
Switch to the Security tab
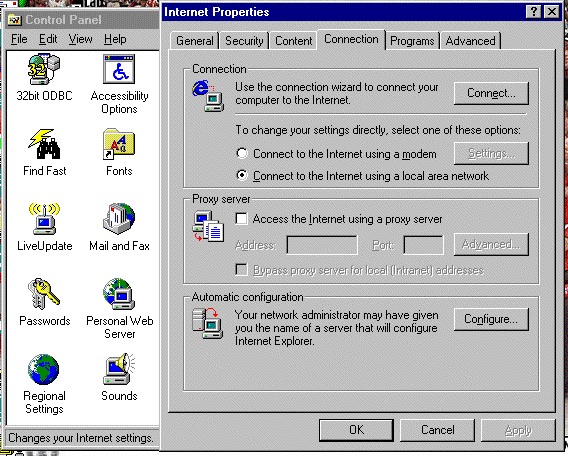pos(244,41)
